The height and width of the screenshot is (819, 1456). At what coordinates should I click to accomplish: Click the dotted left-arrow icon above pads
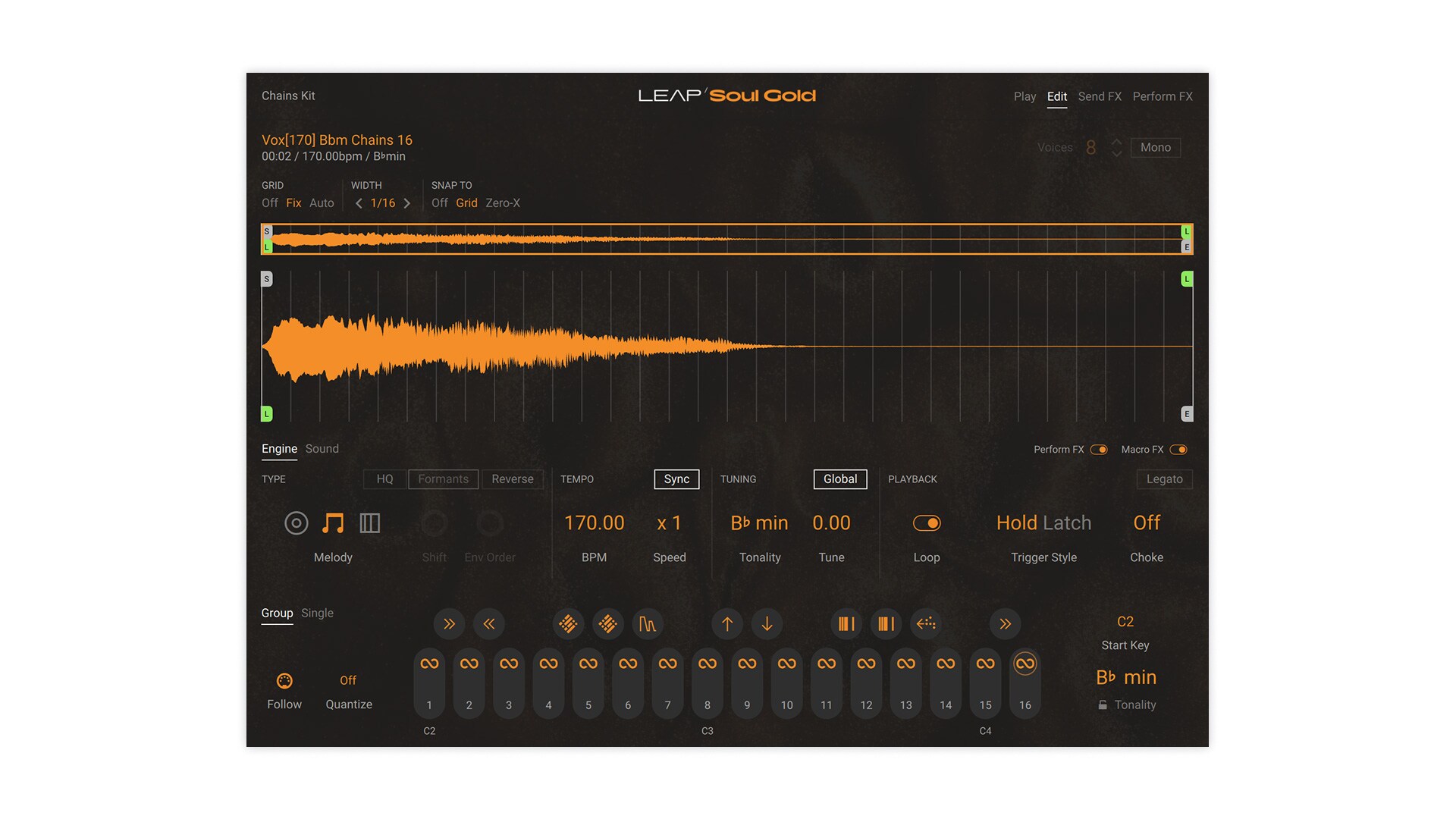926,624
